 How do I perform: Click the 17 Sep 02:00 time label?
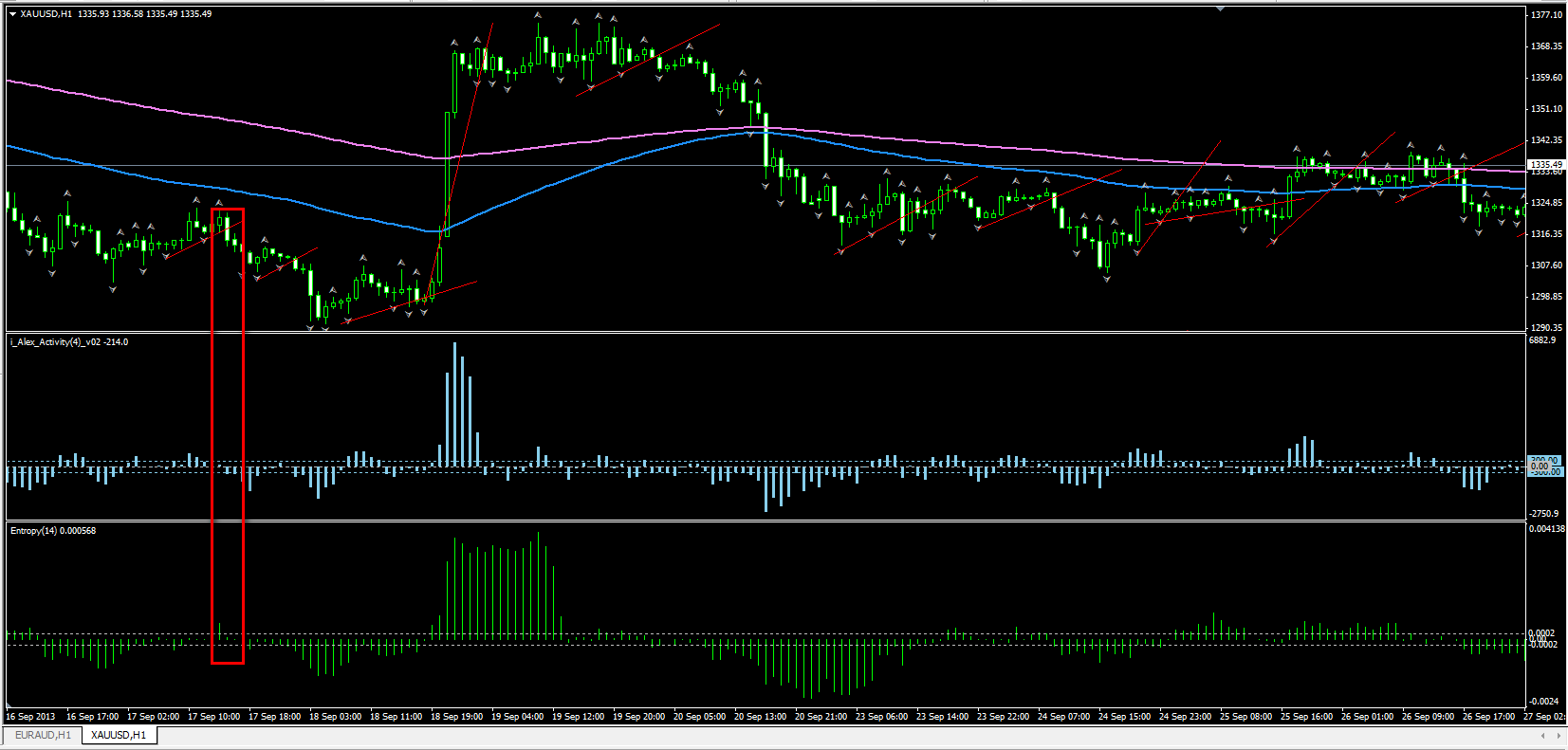pos(153,717)
